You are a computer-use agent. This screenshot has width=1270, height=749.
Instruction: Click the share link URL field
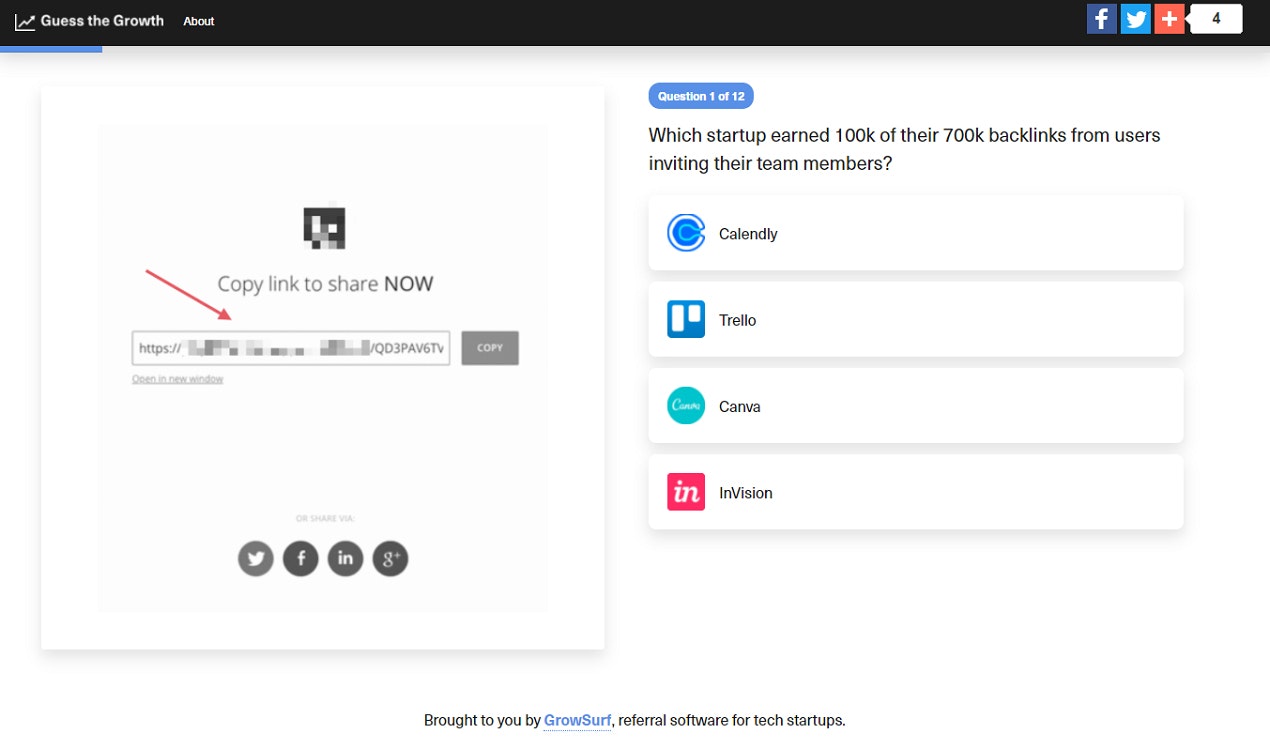point(291,348)
